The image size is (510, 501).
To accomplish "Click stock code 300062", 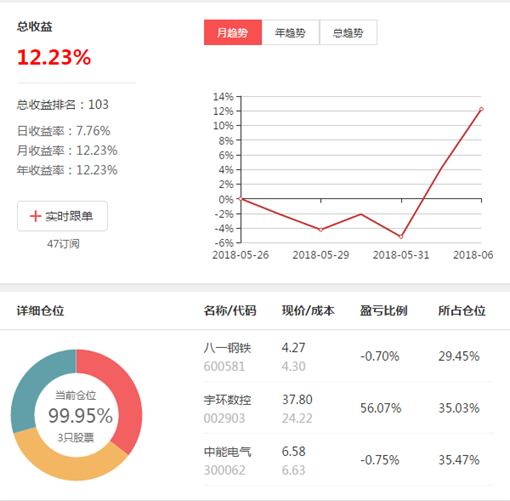I will 224,470.
